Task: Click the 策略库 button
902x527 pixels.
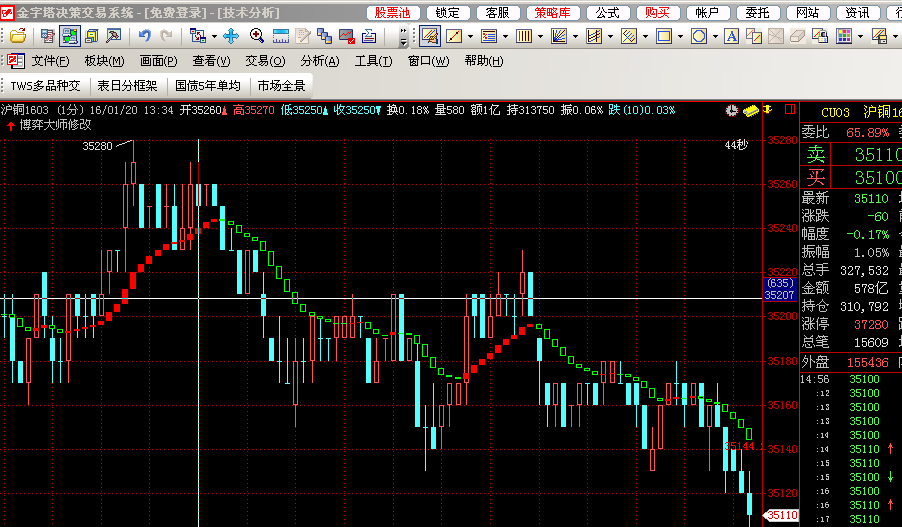Action: (552, 13)
